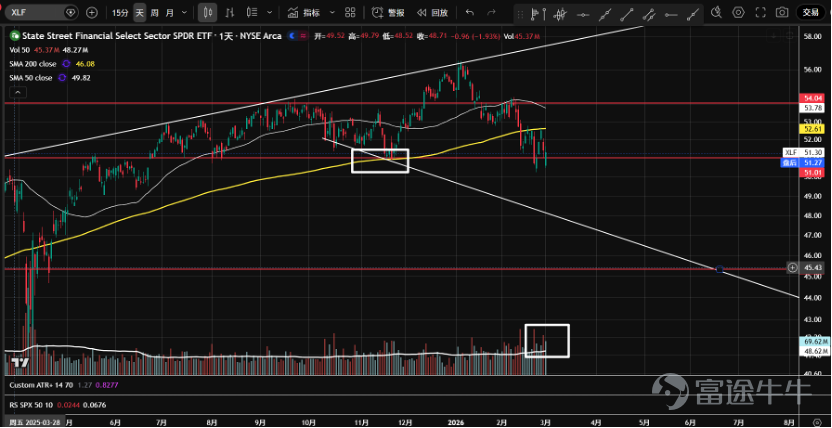Screen dimensions: 832x428
Task: Select the ray drawing tool
Action: pyautogui.click(x=692, y=15)
